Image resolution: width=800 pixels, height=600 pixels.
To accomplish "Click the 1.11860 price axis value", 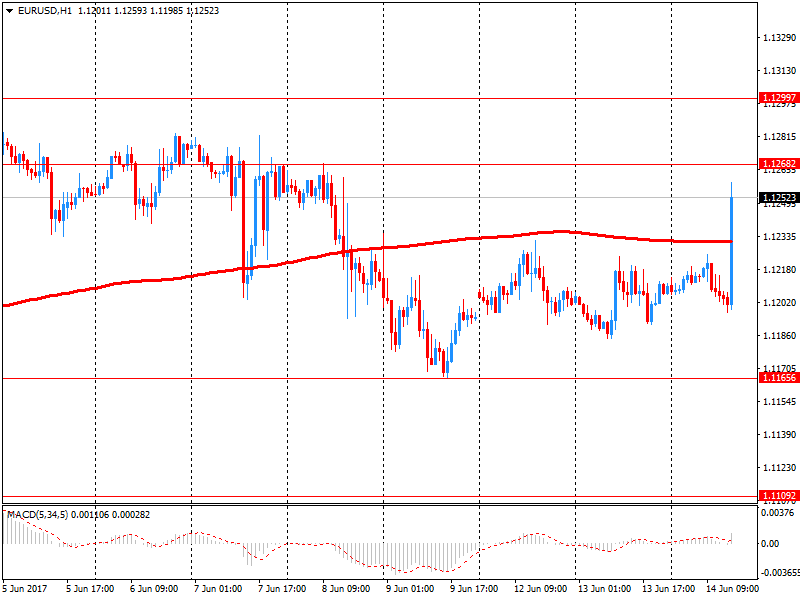I will pos(779,336).
